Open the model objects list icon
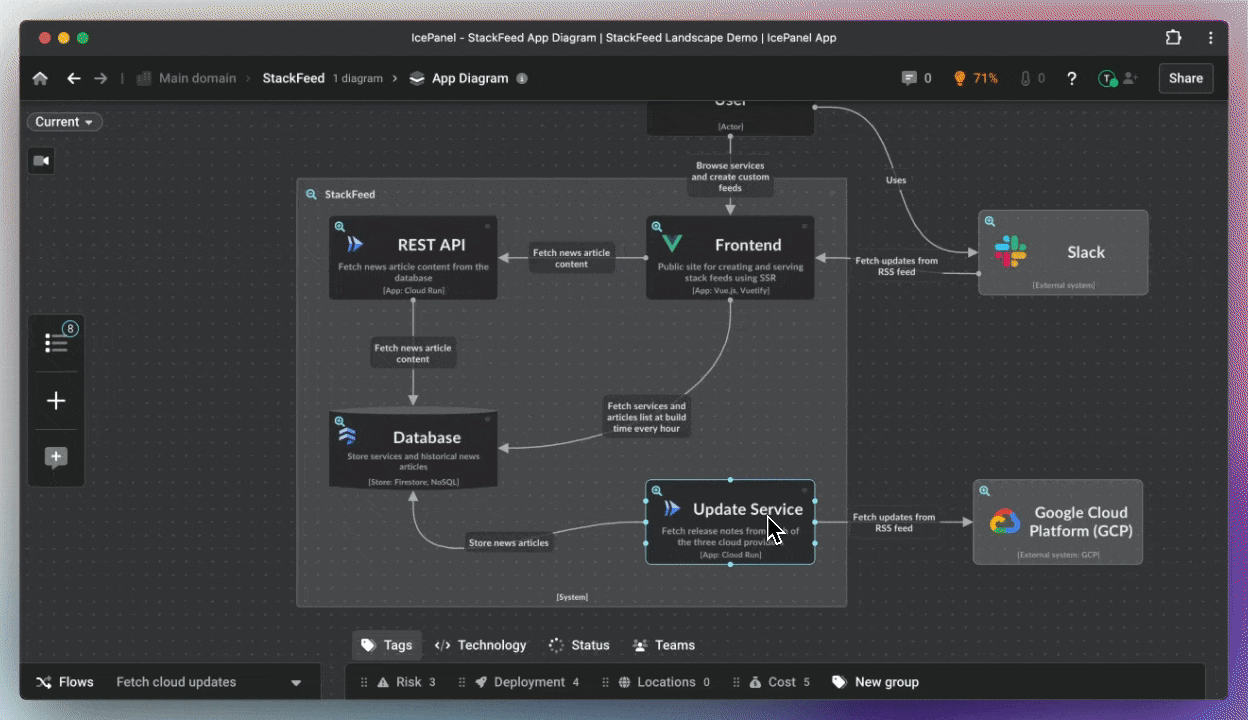 click(56, 343)
